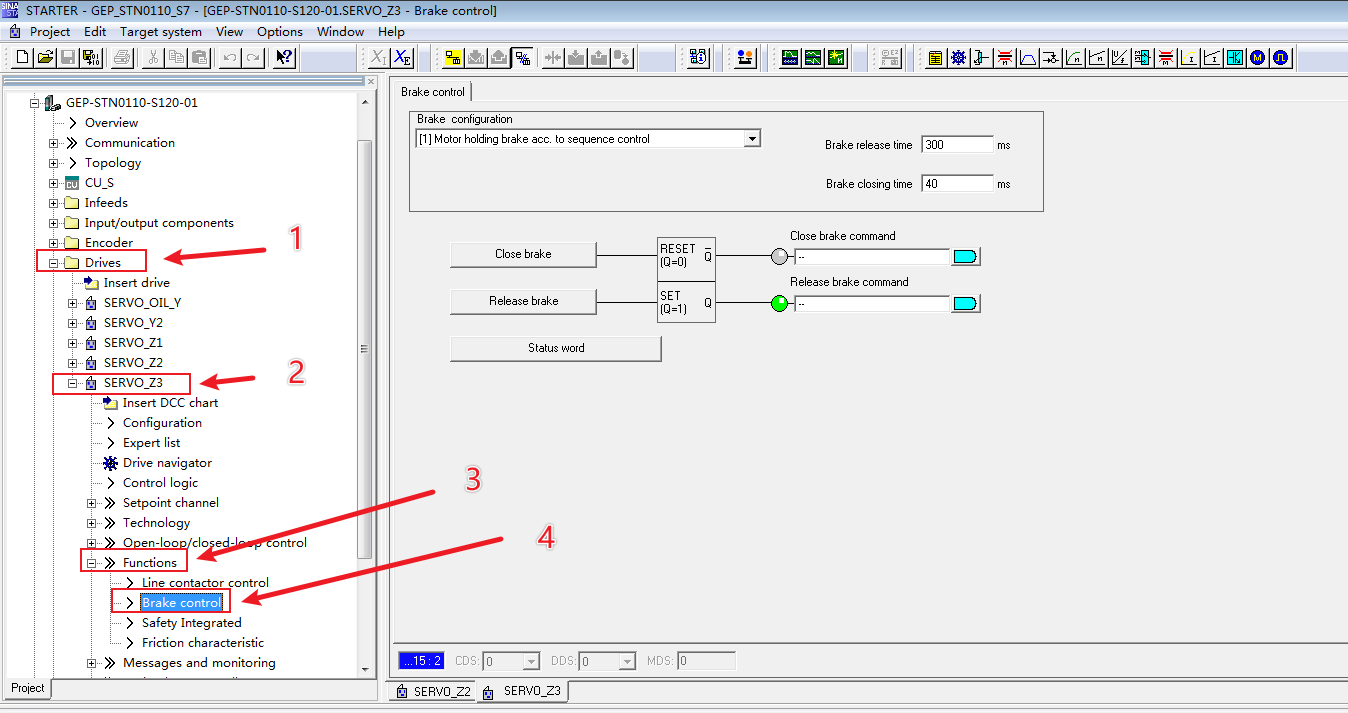Open the Target system menu
Viewport: 1348px width, 713px height.
click(160, 31)
